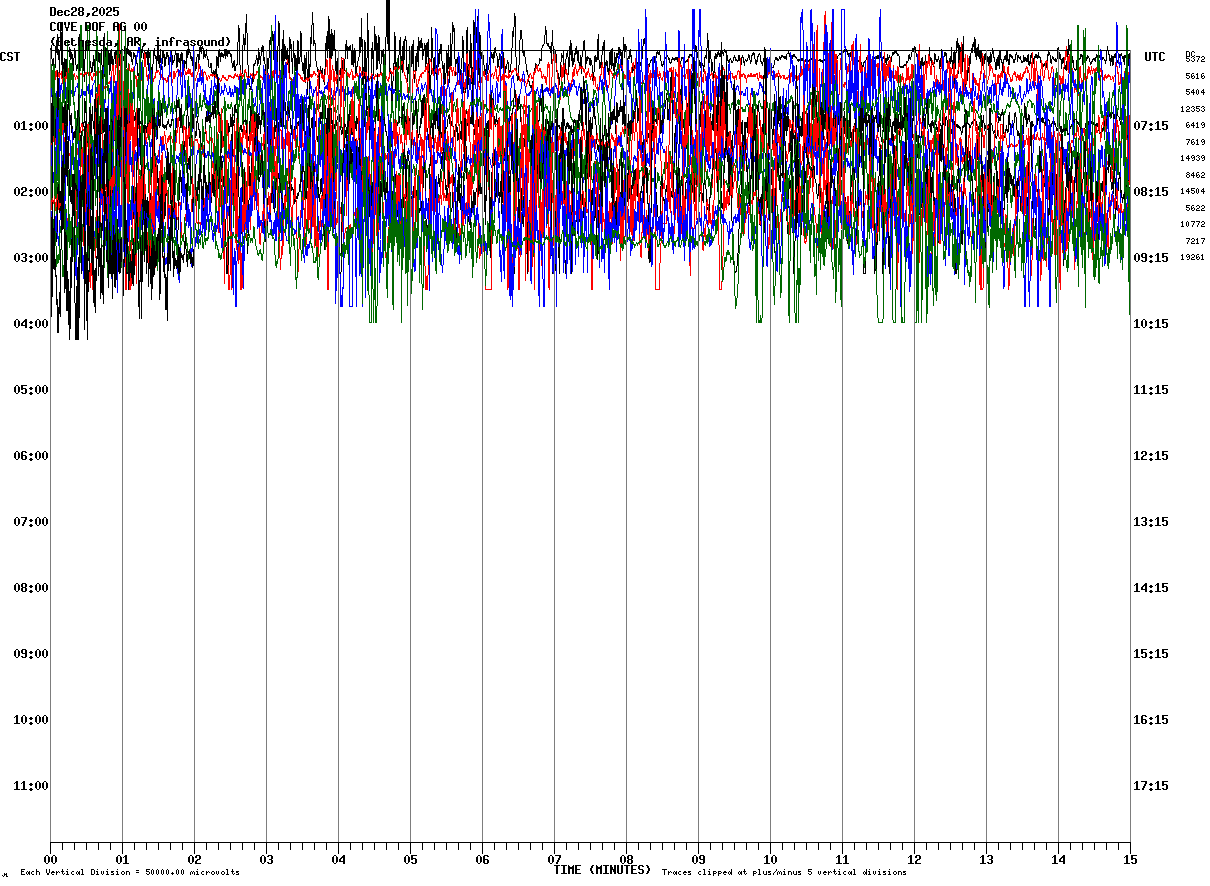Click minute 15 on the time axis
This screenshot has height=886, width=1210.
point(1130,860)
